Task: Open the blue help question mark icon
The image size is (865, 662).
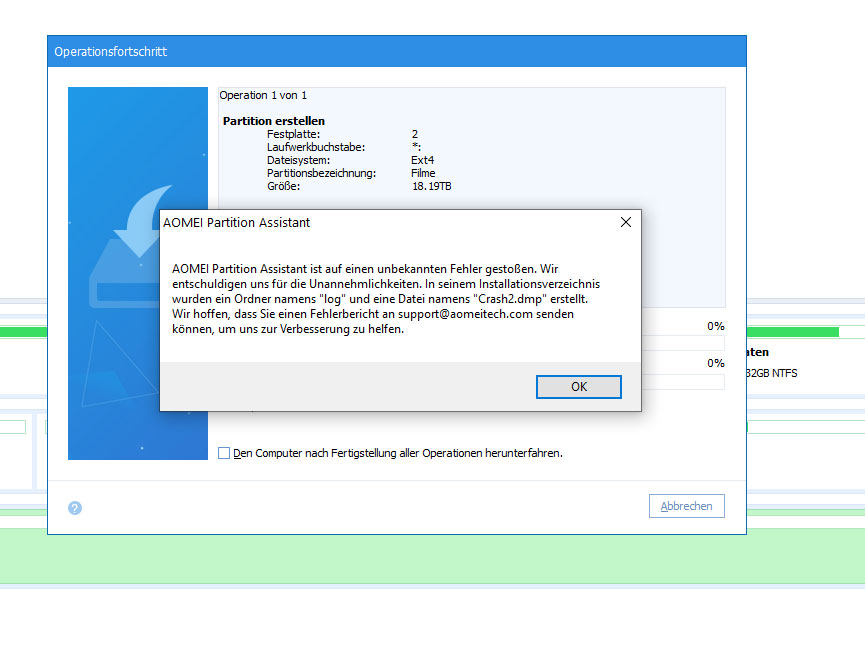Action: (x=75, y=508)
